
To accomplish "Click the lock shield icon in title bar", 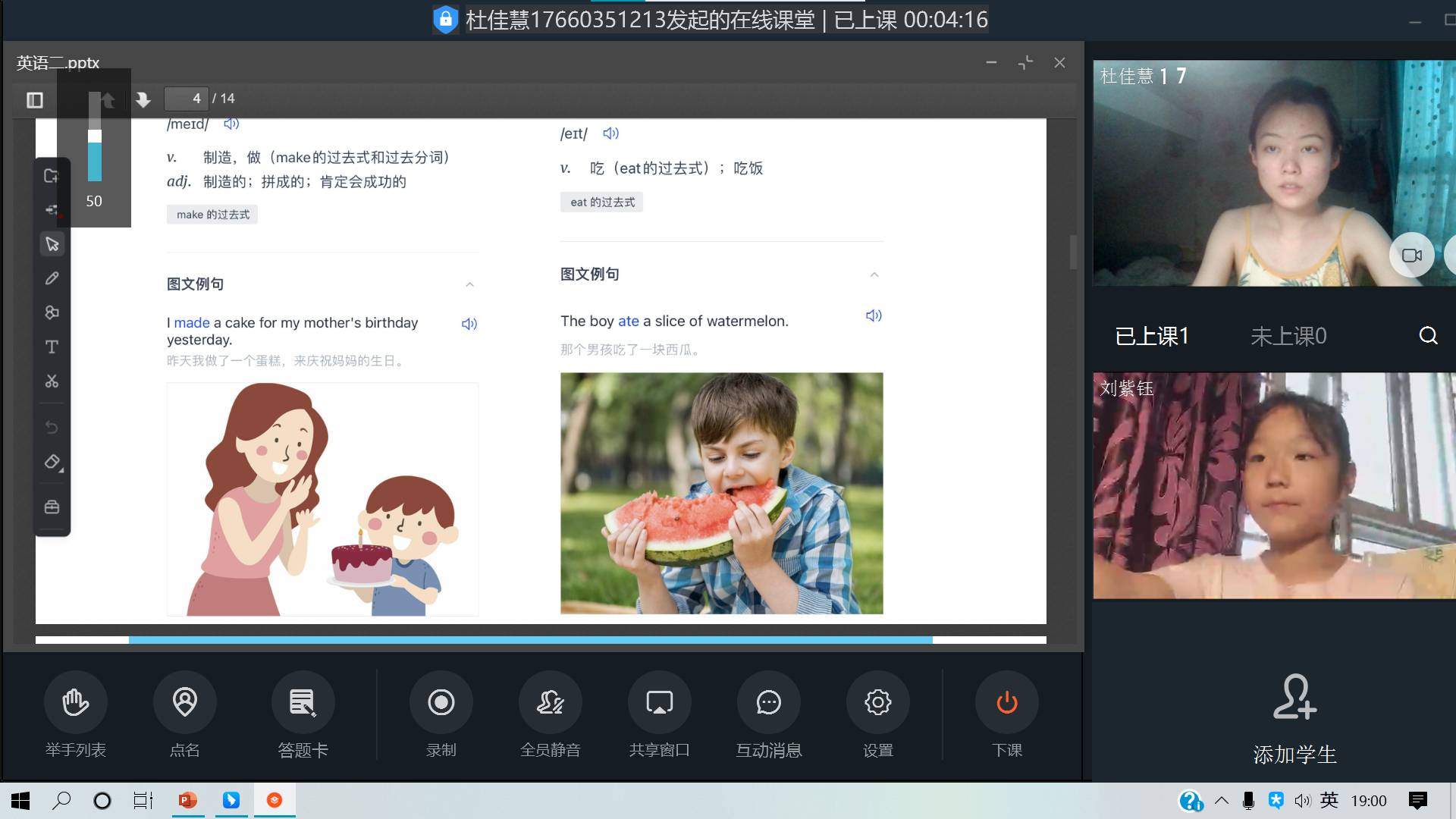I will point(445,19).
